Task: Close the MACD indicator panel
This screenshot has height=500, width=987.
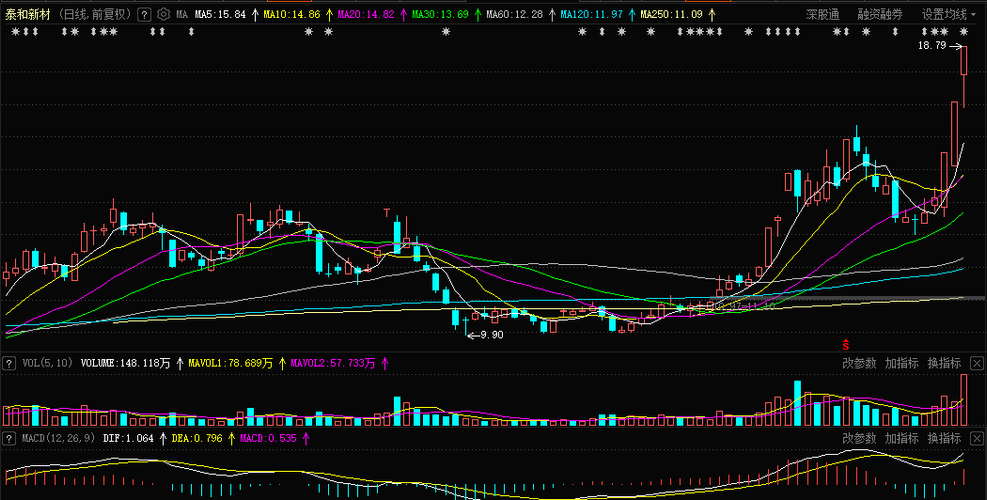Action: point(976,438)
